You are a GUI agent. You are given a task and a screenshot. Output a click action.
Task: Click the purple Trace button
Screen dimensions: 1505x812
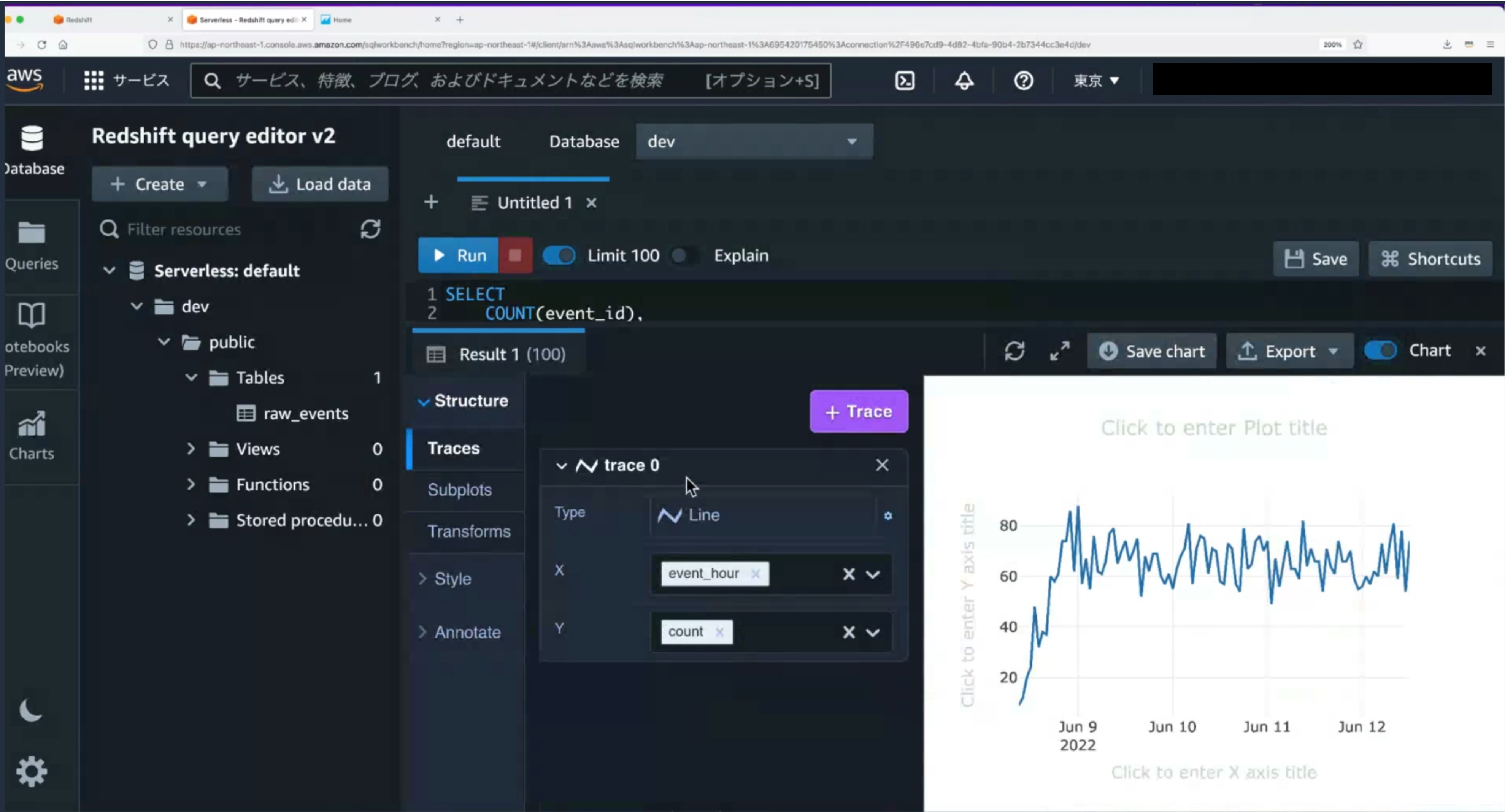pos(858,411)
